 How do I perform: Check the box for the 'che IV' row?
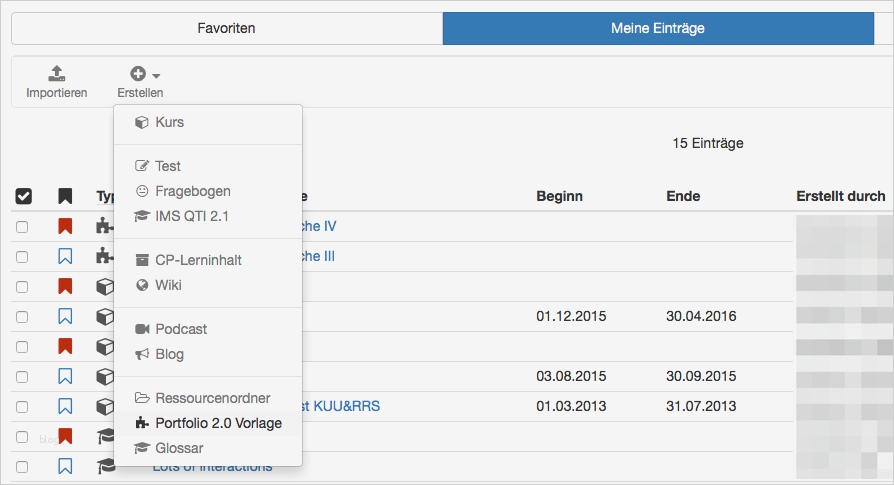tap(22, 227)
